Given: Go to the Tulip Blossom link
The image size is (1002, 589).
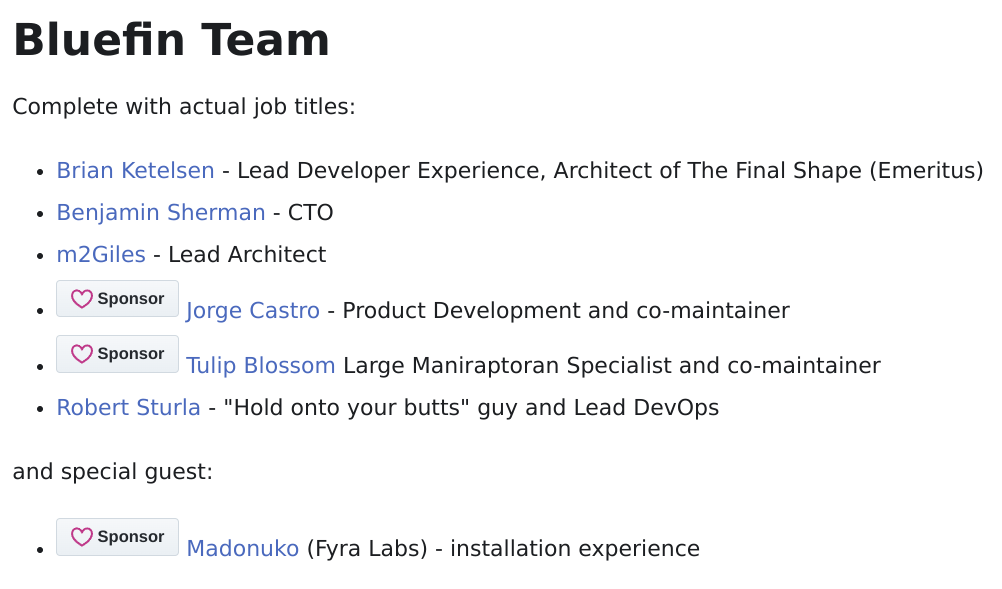Looking at the screenshot, I should [261, 366].
